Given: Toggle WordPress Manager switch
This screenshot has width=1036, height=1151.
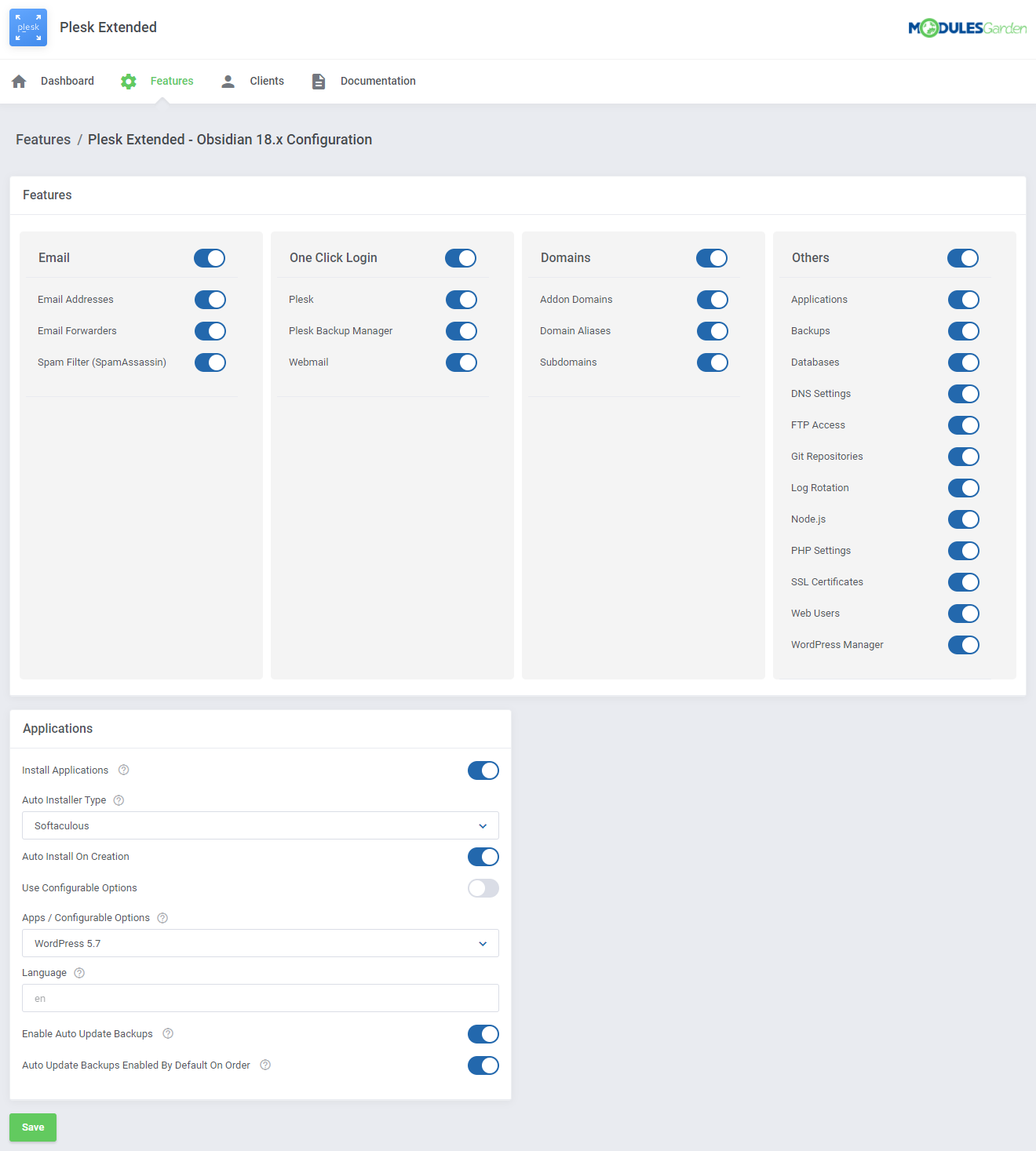Looking at the screenshot, I should 964,645.
